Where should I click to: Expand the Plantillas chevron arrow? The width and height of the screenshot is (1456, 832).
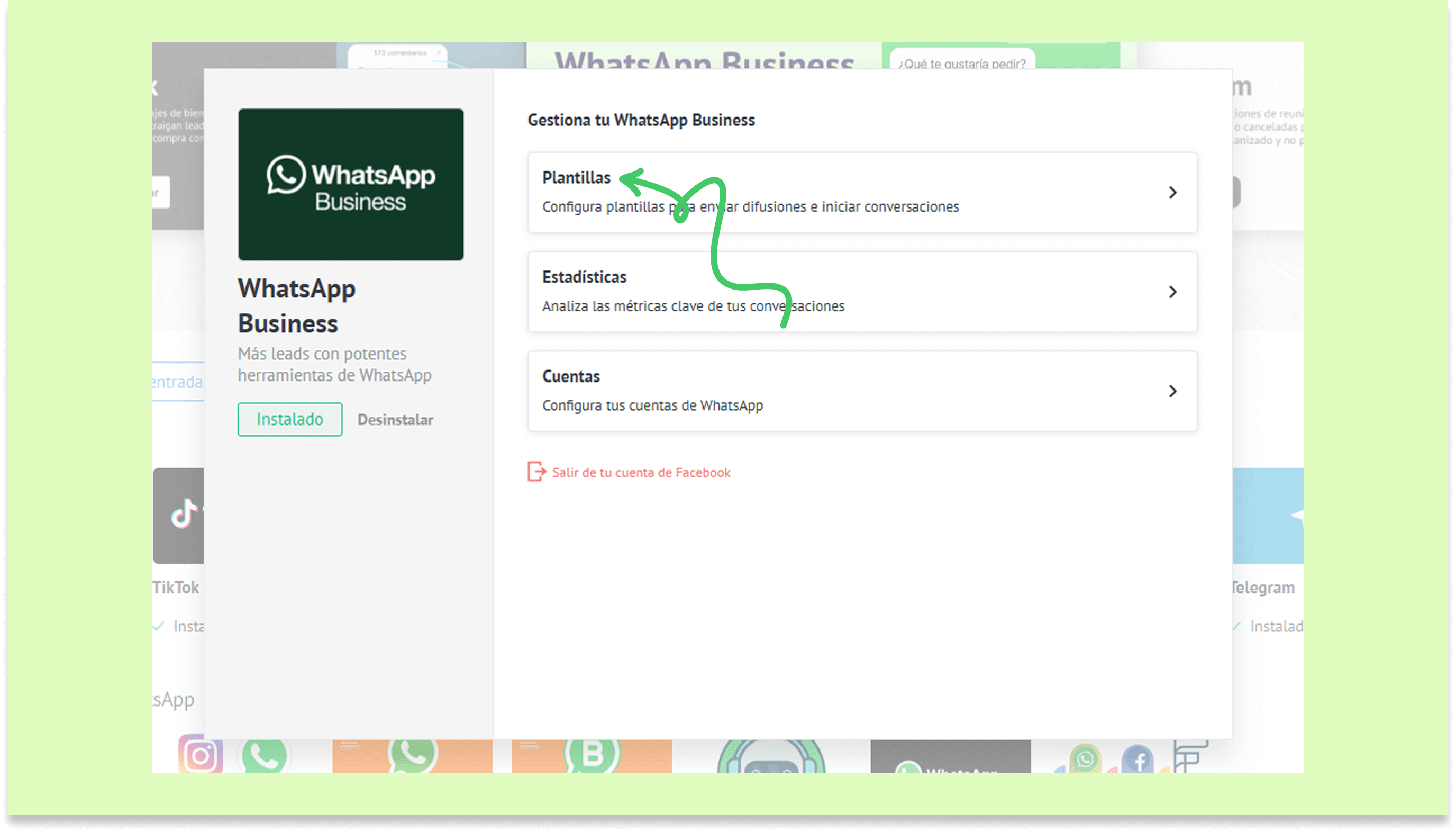point(1172,193)
